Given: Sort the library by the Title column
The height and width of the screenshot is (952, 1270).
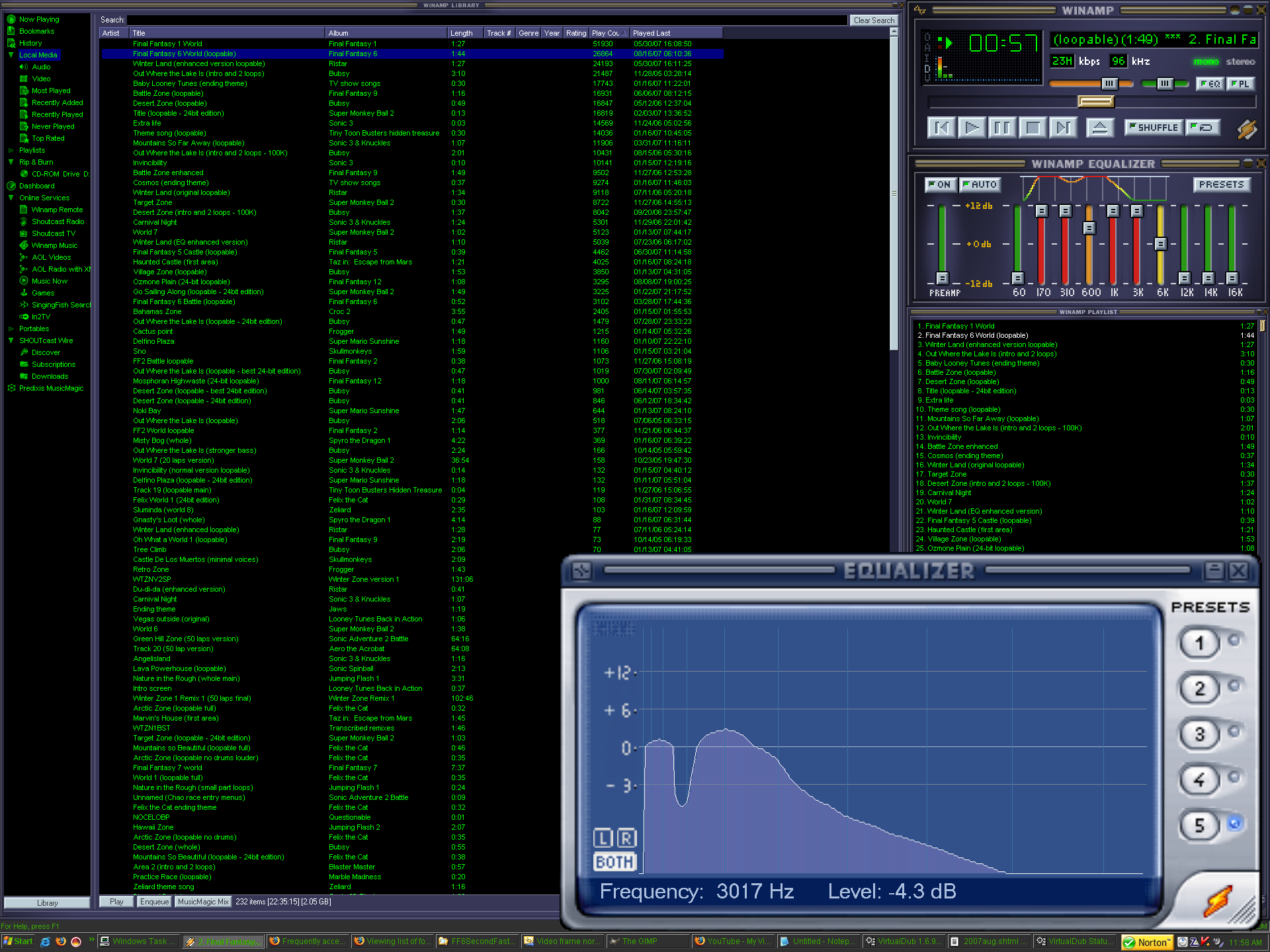Looking at the screenshot, I should 227,33.
